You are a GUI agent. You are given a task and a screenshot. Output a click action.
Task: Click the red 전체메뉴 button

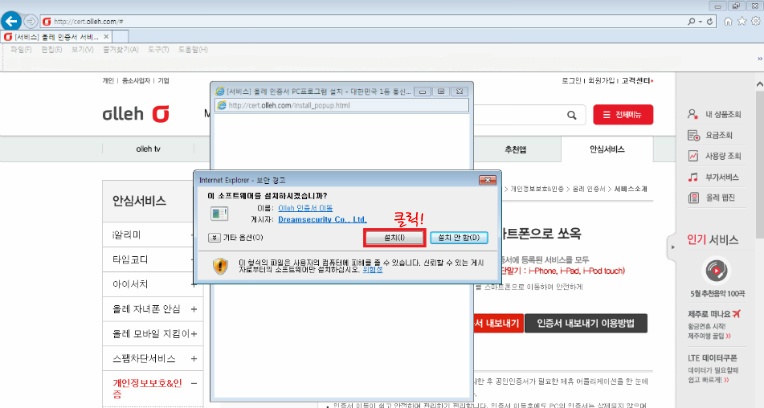[x=623, y=115]
